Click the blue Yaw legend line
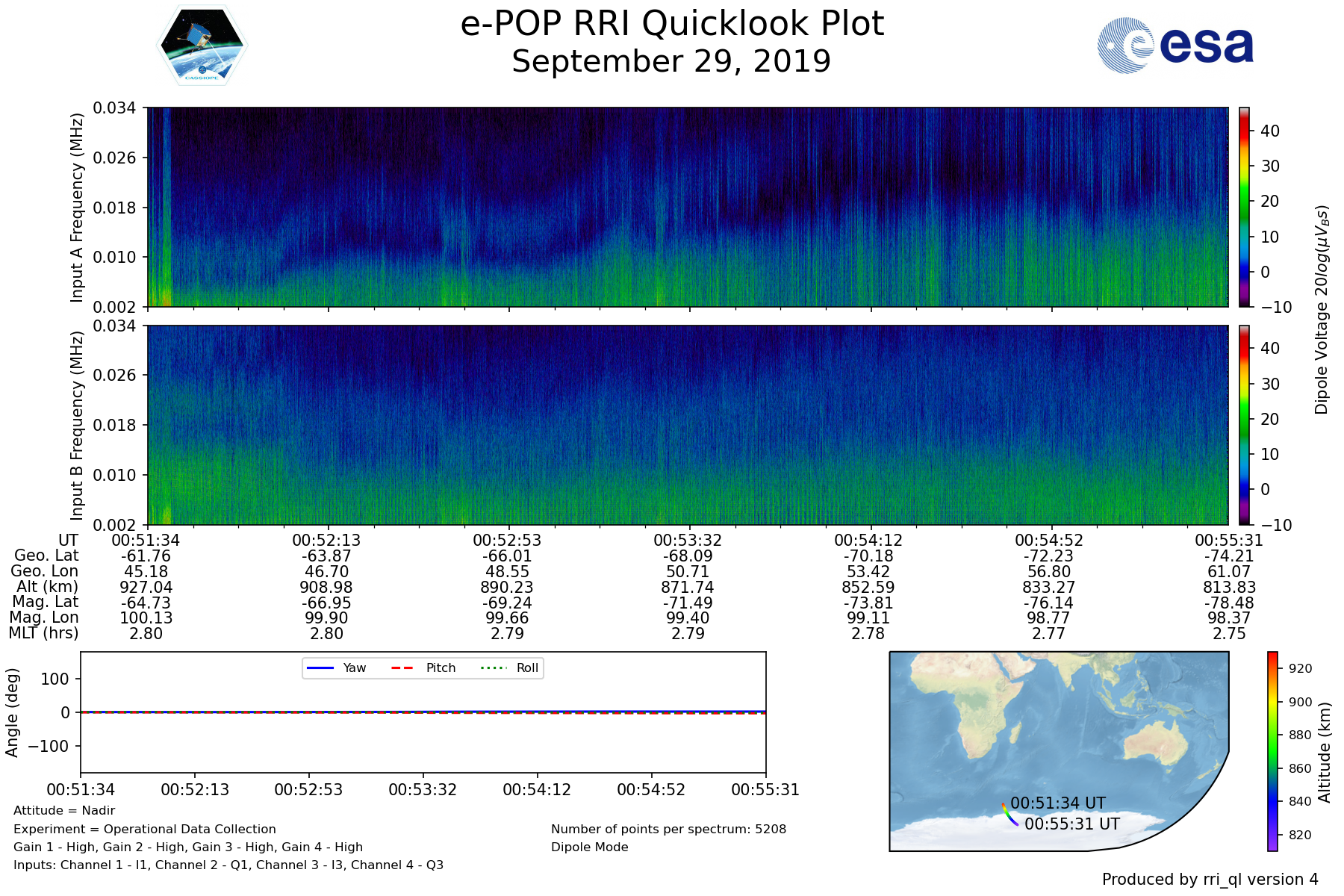The width and height of the screenshot is (1344, 896). pyautogui.click(x=320, y=668)
